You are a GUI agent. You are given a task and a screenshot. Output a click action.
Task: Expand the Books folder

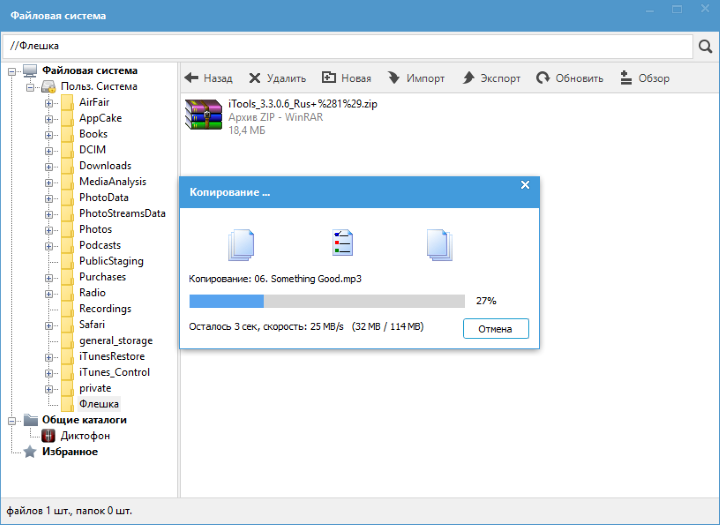tap(49, 135)
